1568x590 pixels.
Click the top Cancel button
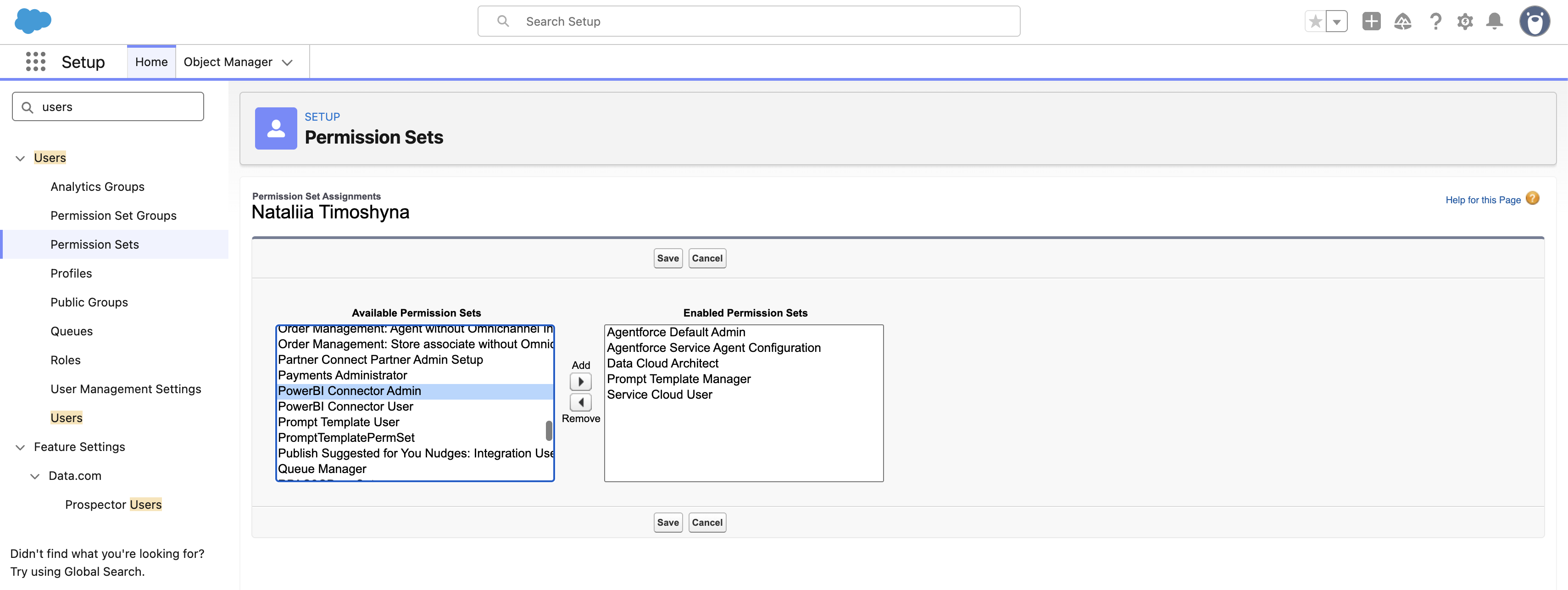[x=706, y=258]
